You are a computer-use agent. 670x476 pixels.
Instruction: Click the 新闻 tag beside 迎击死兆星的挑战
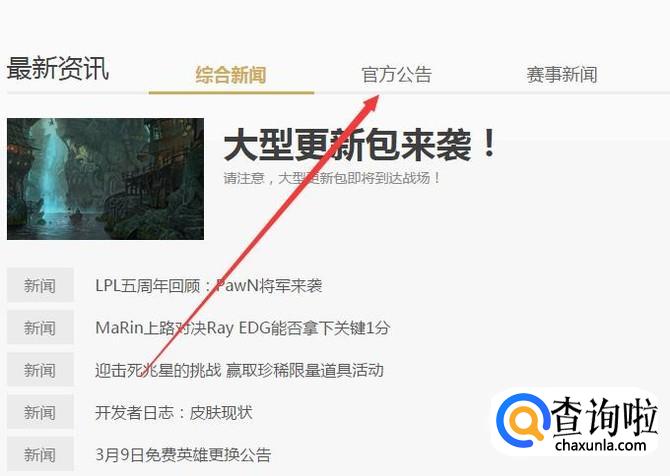(40, 370)
